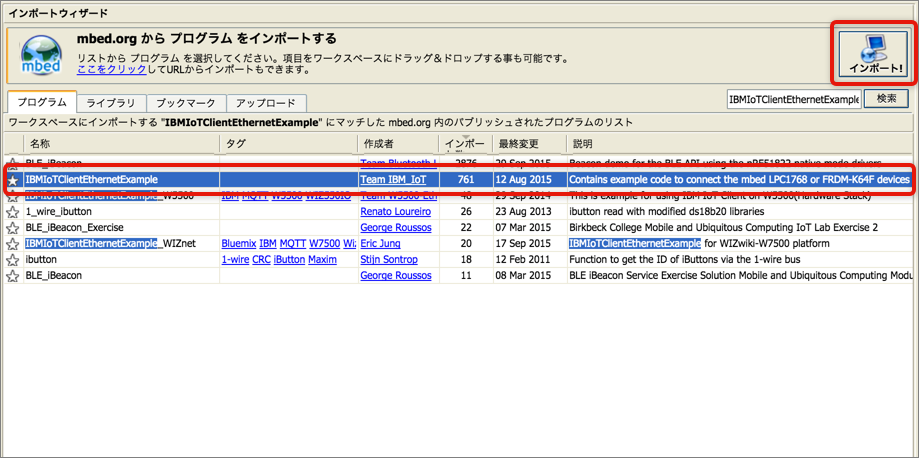Click the W7500 tag link
This screenshot has width=919, height=458.
pyautogui.click(x=325, y=243)
